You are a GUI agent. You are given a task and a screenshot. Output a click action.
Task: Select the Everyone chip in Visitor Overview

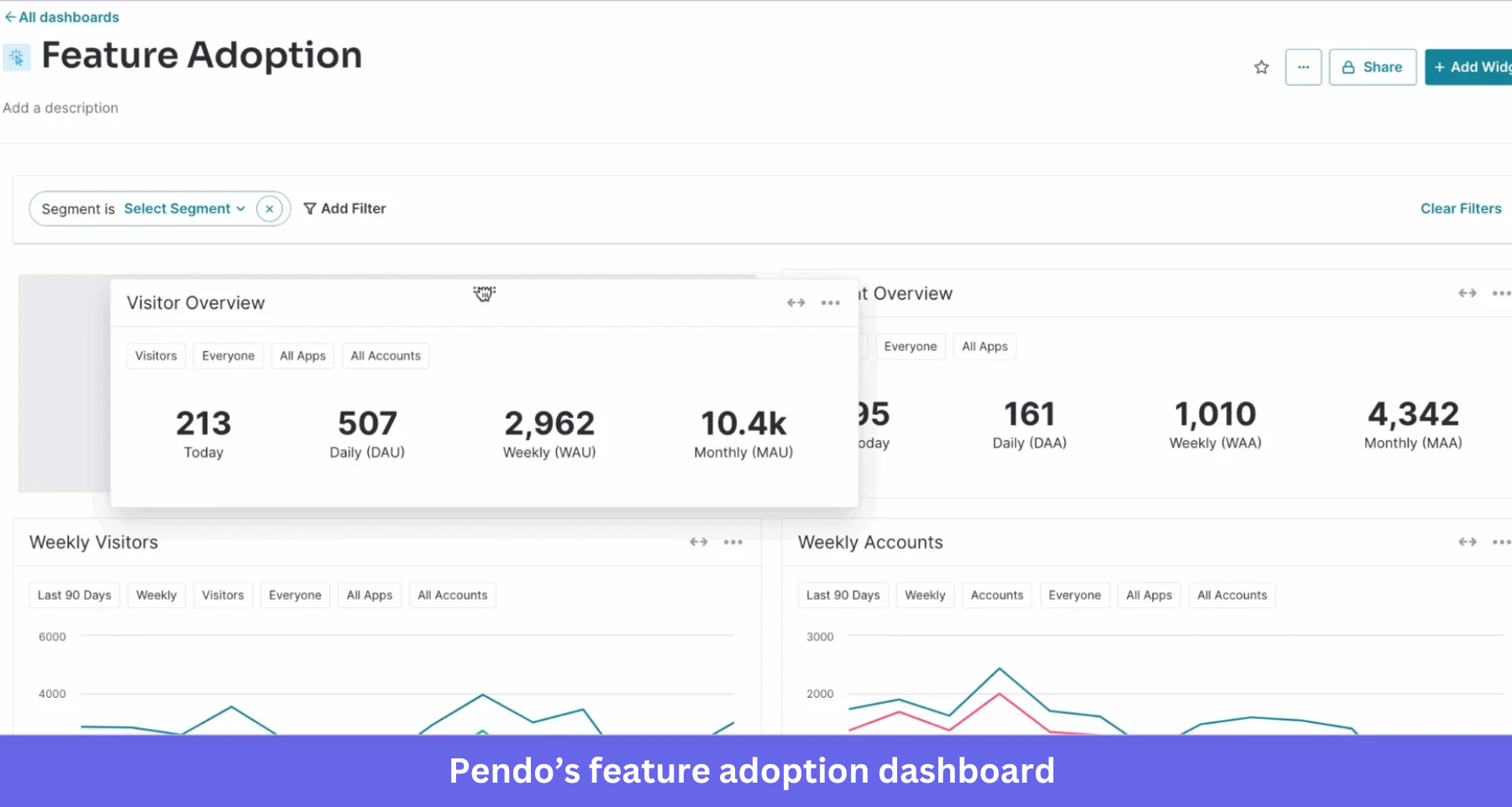228,356
